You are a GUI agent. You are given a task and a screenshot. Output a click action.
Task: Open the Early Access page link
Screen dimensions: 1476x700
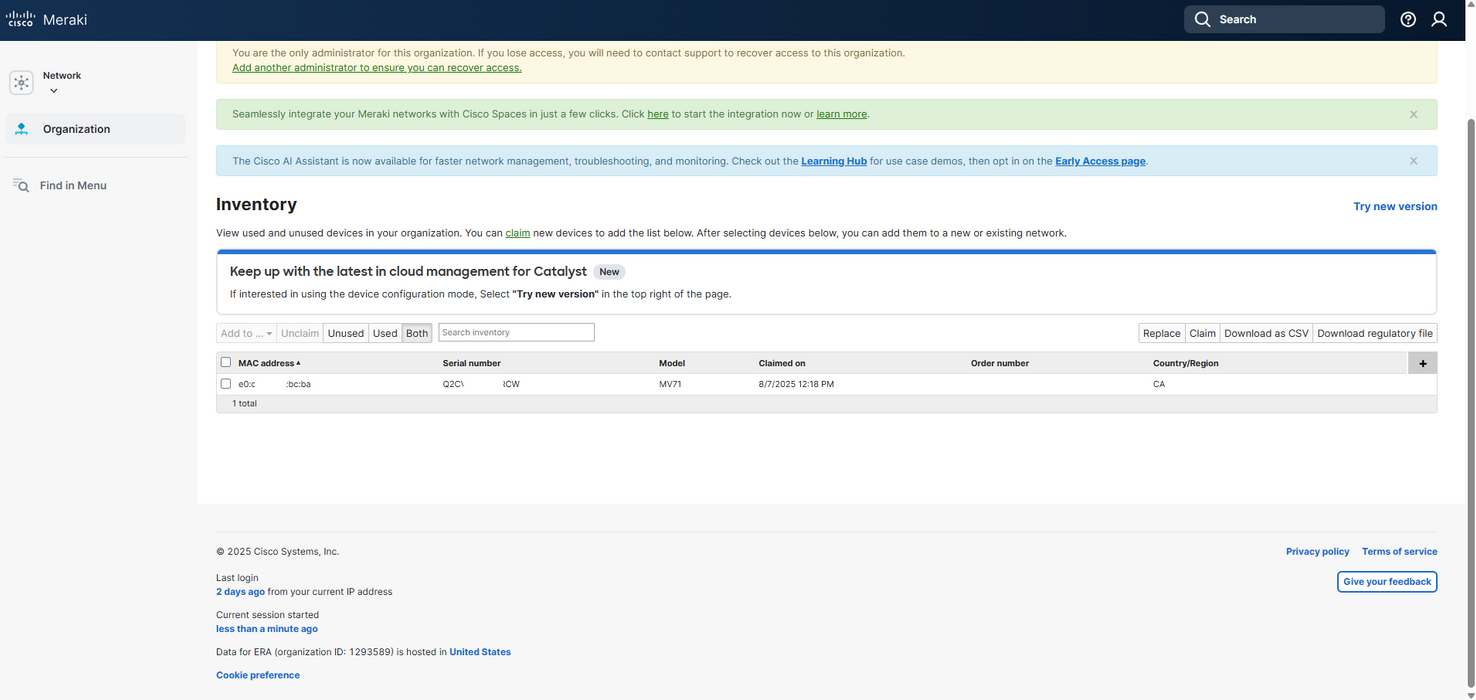tap(1100, 161)
